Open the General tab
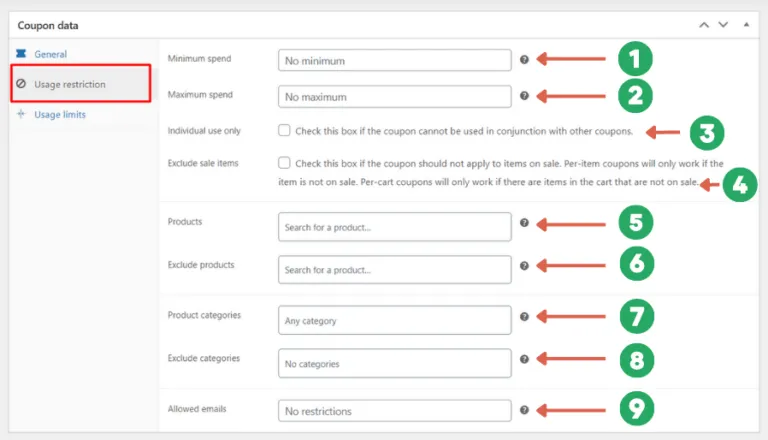768x440 pixels. [x=50, y=54]
